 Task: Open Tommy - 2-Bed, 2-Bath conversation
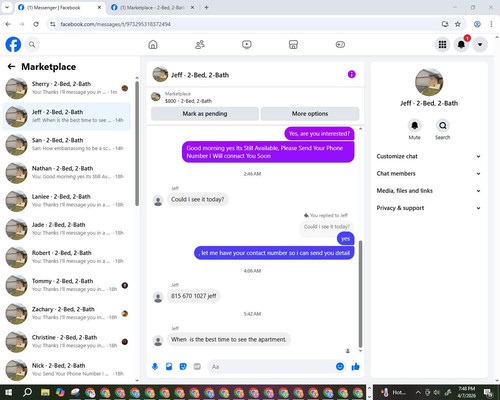pyautogui.click(x=67, y=285)
